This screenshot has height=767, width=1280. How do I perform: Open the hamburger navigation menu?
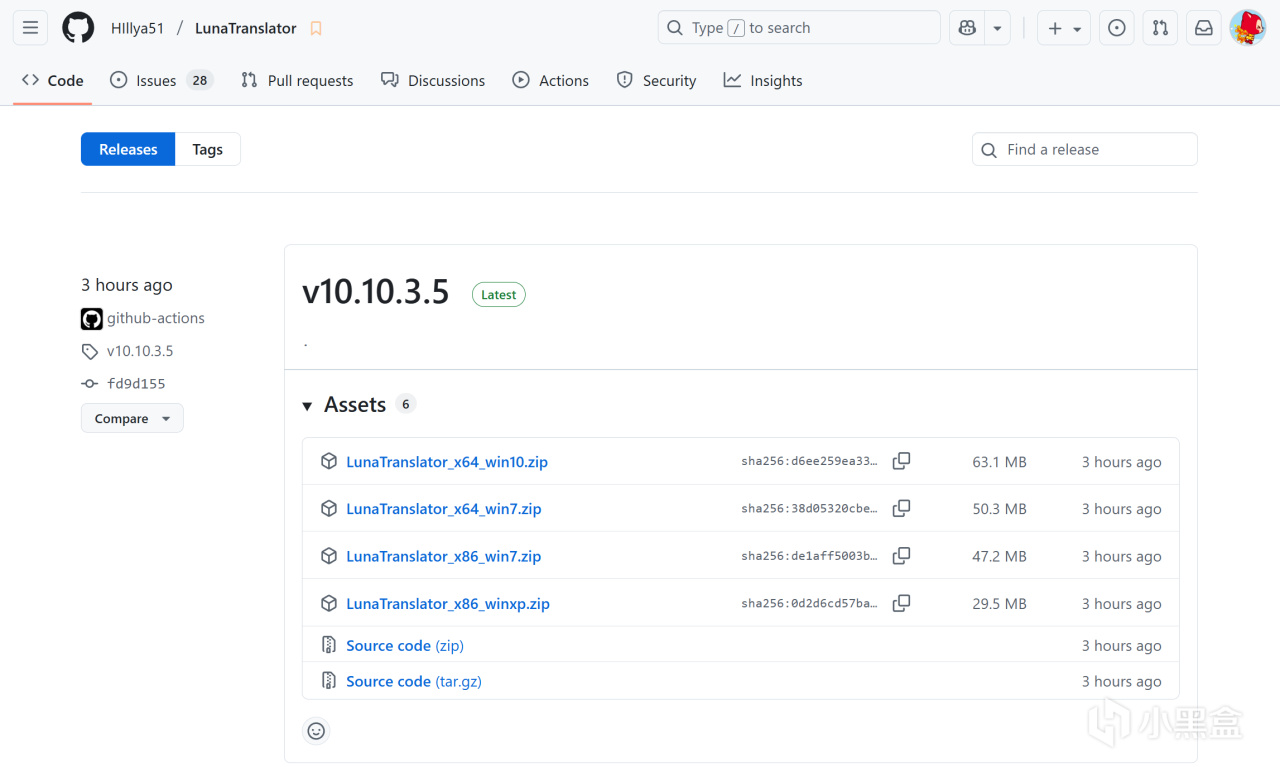click(30, 28)
